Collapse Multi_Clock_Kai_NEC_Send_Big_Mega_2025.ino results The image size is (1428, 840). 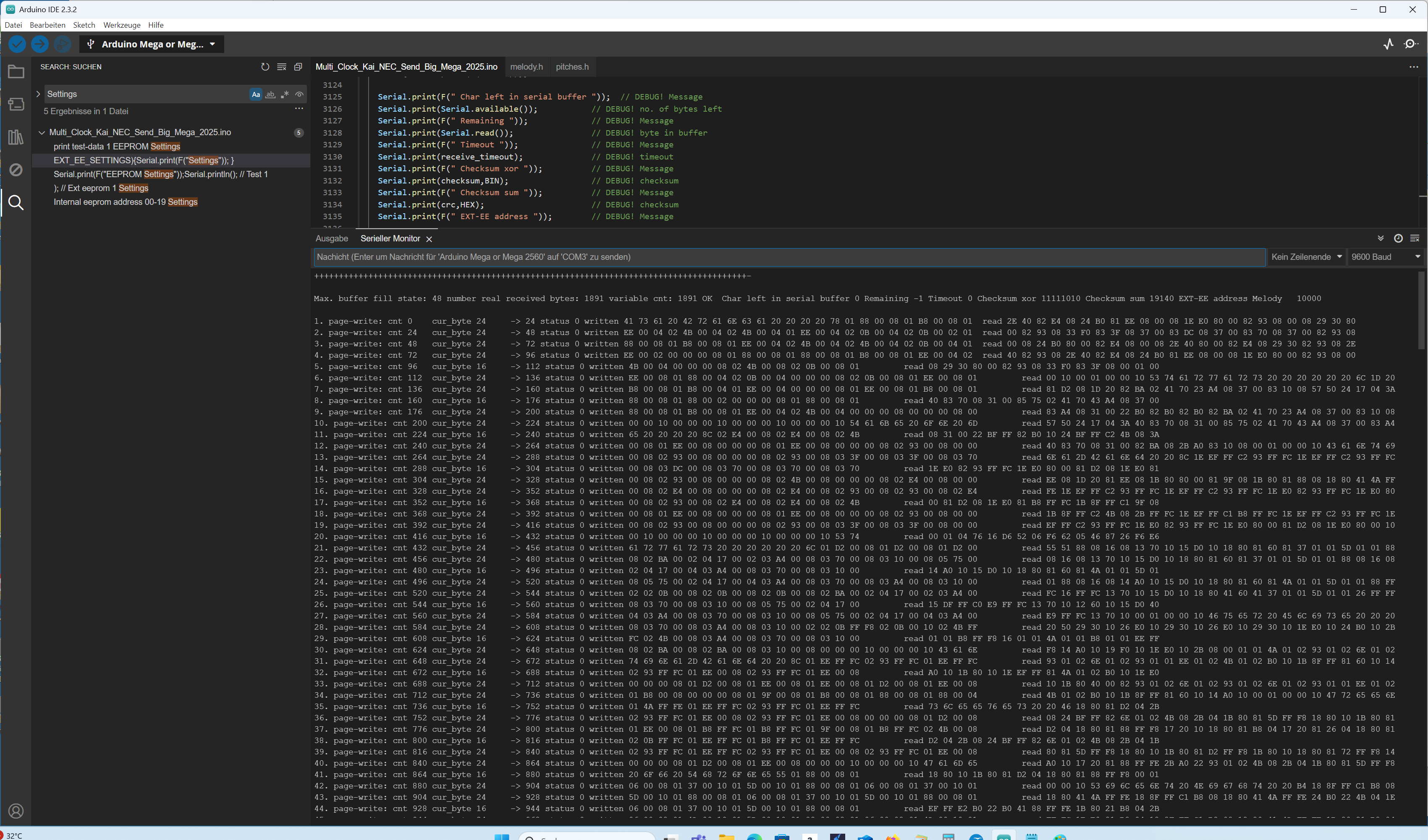42,133
